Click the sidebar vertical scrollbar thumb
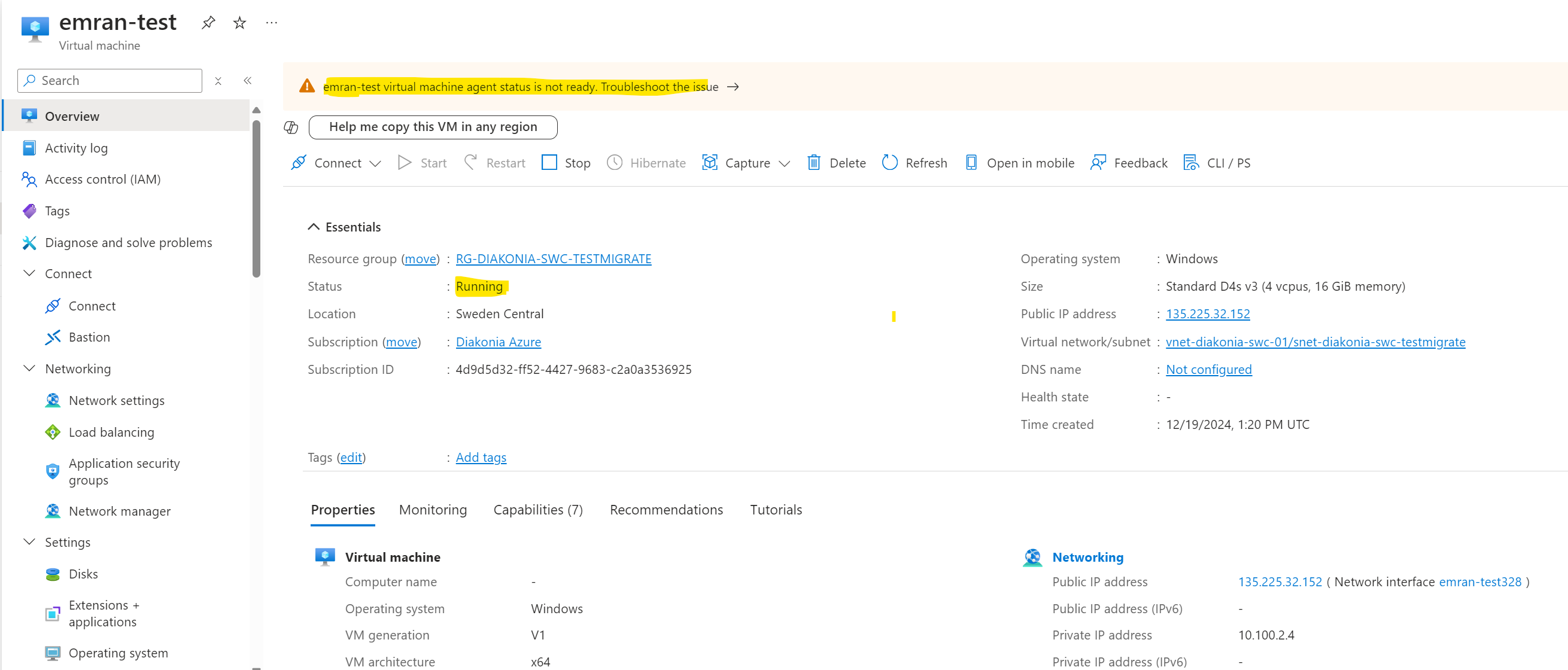Screen dimensions: 1568x670 coord(256,199)
